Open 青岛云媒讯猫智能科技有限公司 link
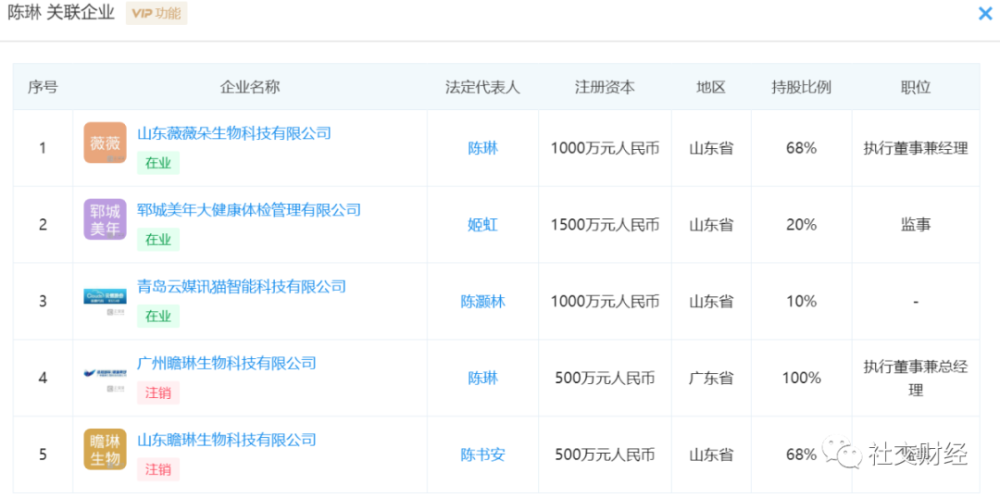 tap(241, 287)
